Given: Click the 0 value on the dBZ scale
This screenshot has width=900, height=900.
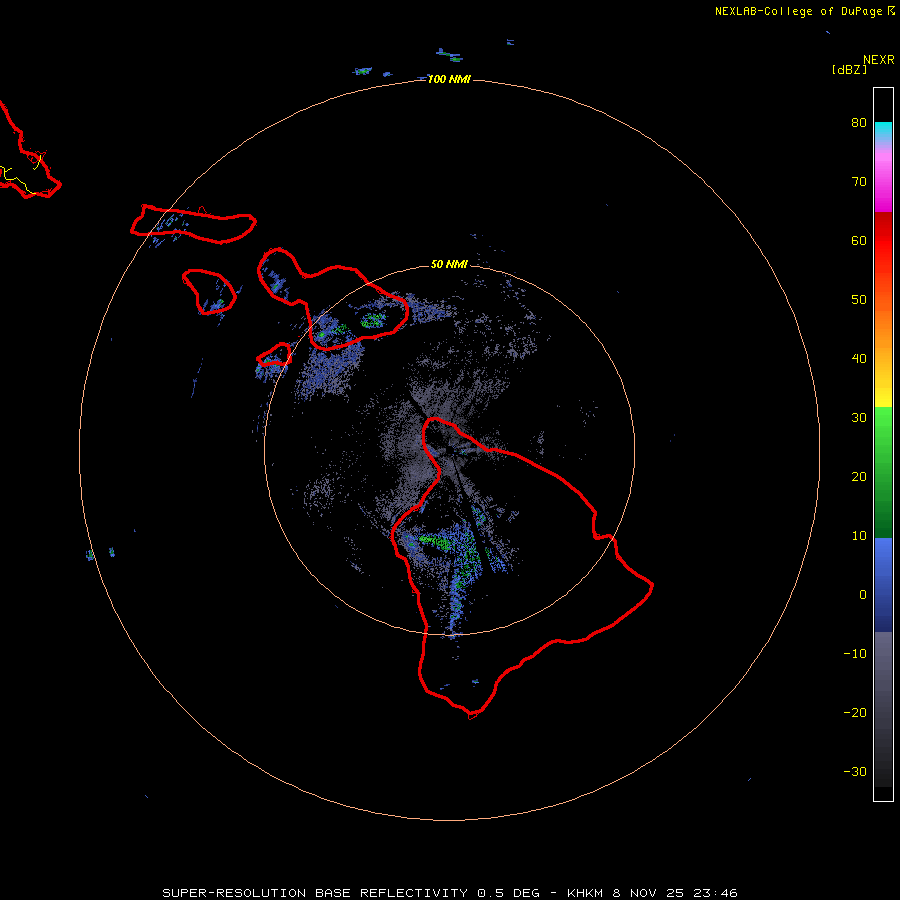Looking at the screenshot, I should [x=863, y=595].
